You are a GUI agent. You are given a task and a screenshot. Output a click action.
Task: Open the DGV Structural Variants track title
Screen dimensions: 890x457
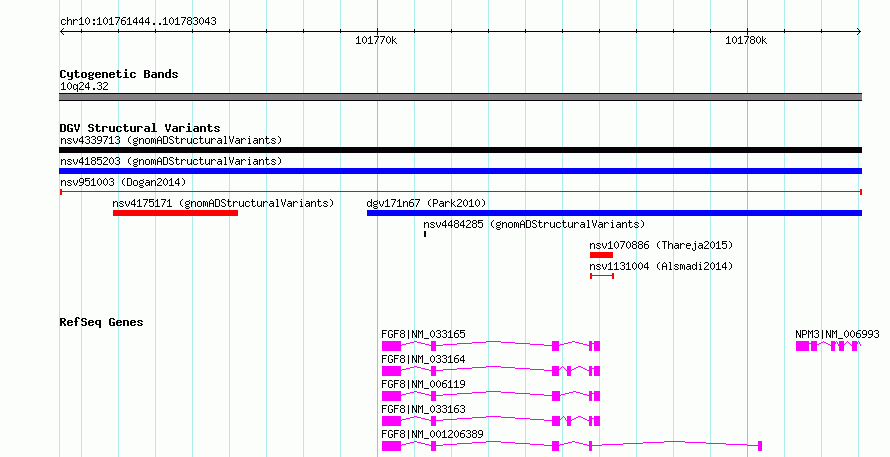pyautogui.click(x=140, y=128)
